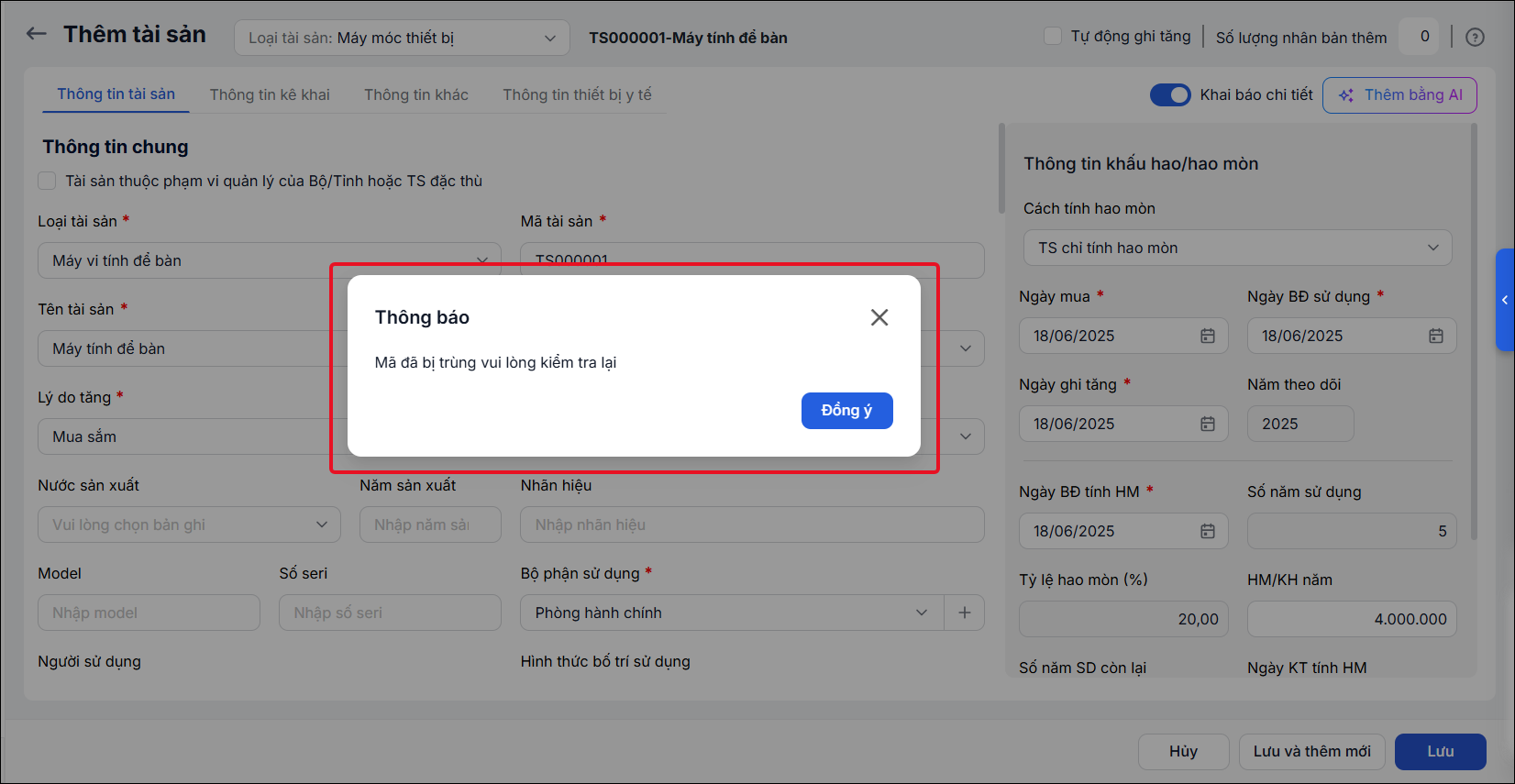Screen dimensions: 1515x784
Task: Click the Thêm bằng AI button
Action: pos(1399,95)
